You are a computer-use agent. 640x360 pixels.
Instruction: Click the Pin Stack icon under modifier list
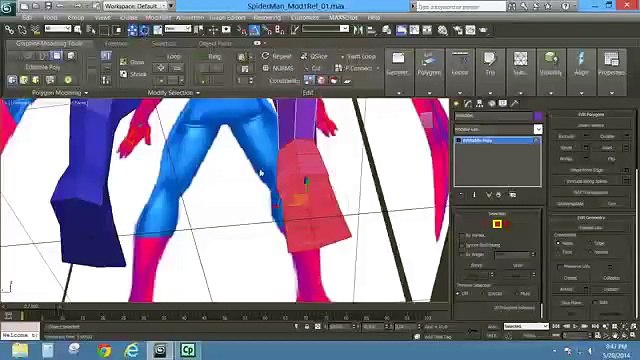461,195
